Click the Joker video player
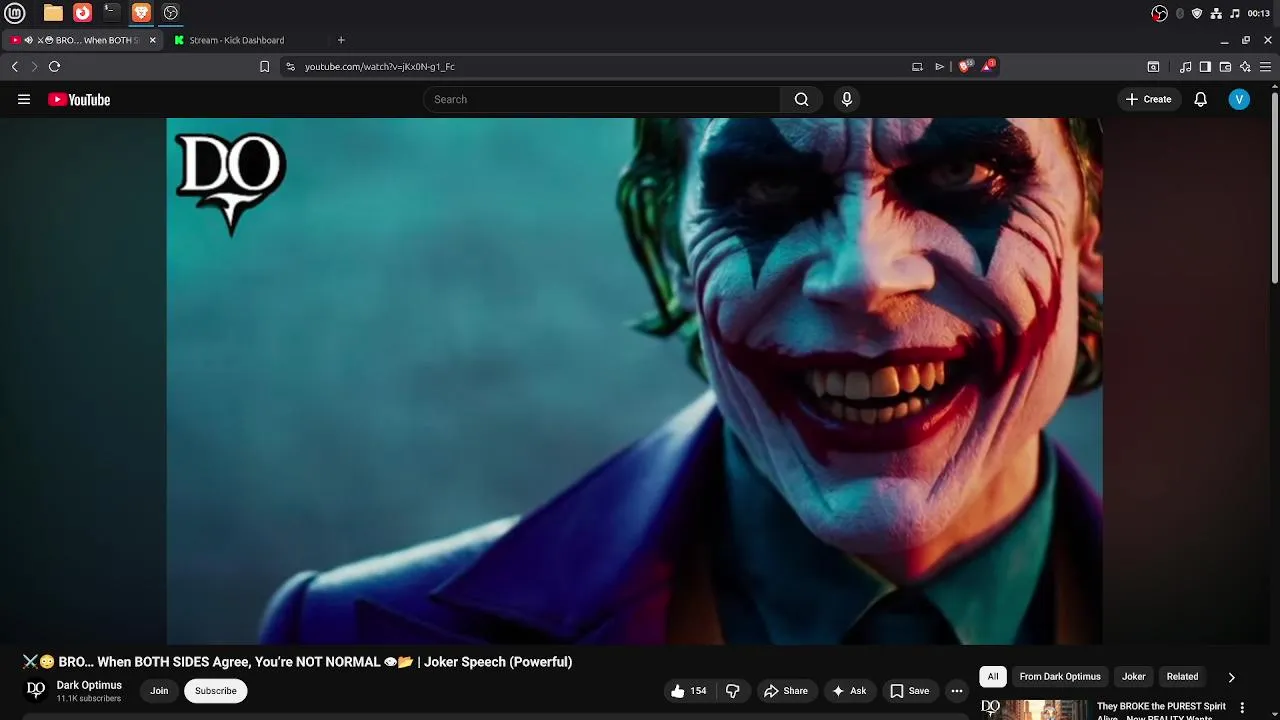 (634, 381)
